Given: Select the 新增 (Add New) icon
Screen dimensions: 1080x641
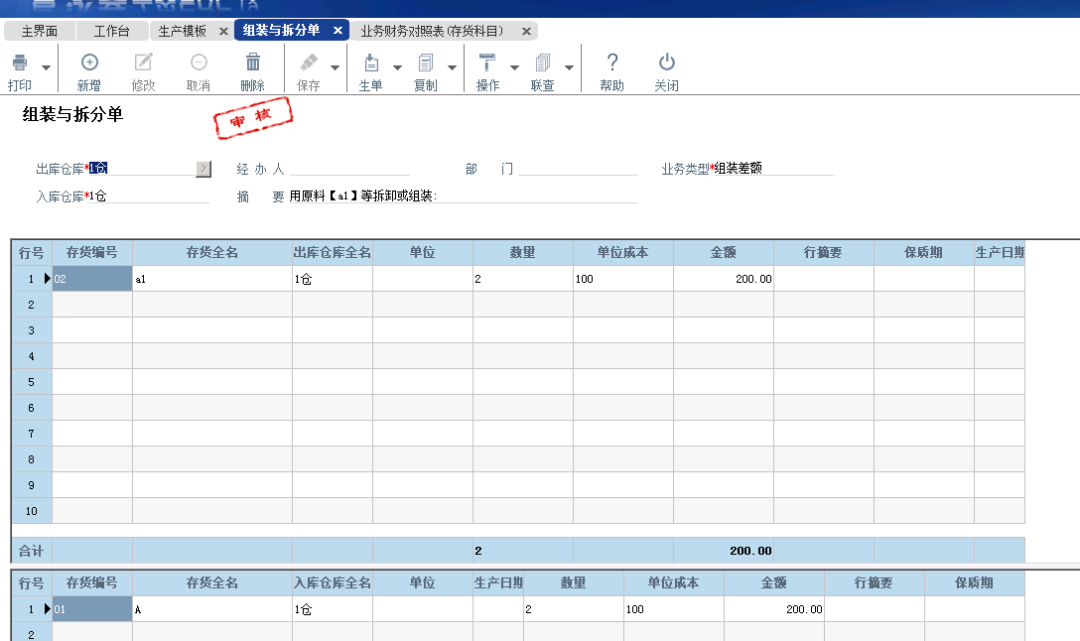Looking at the screenshot, I should pos(89,63).
